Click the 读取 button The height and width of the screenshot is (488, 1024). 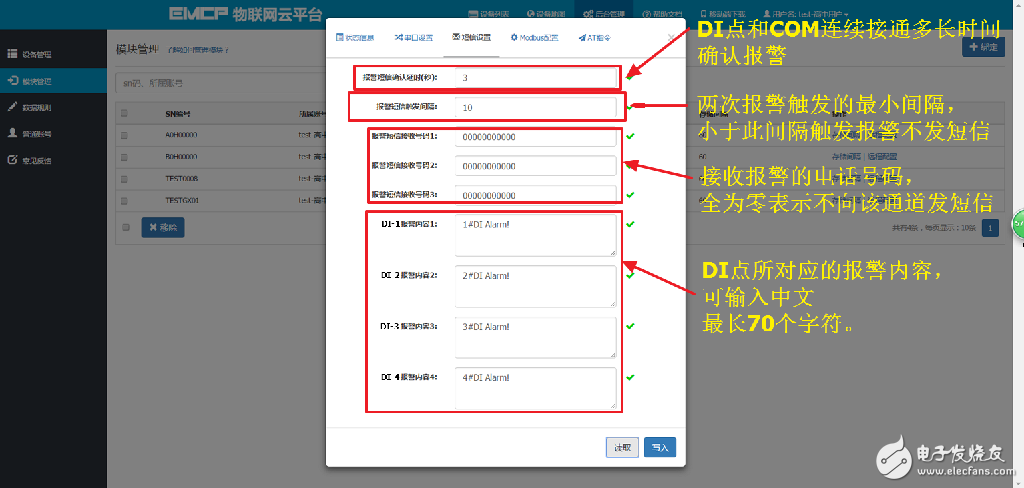(622, 447)
